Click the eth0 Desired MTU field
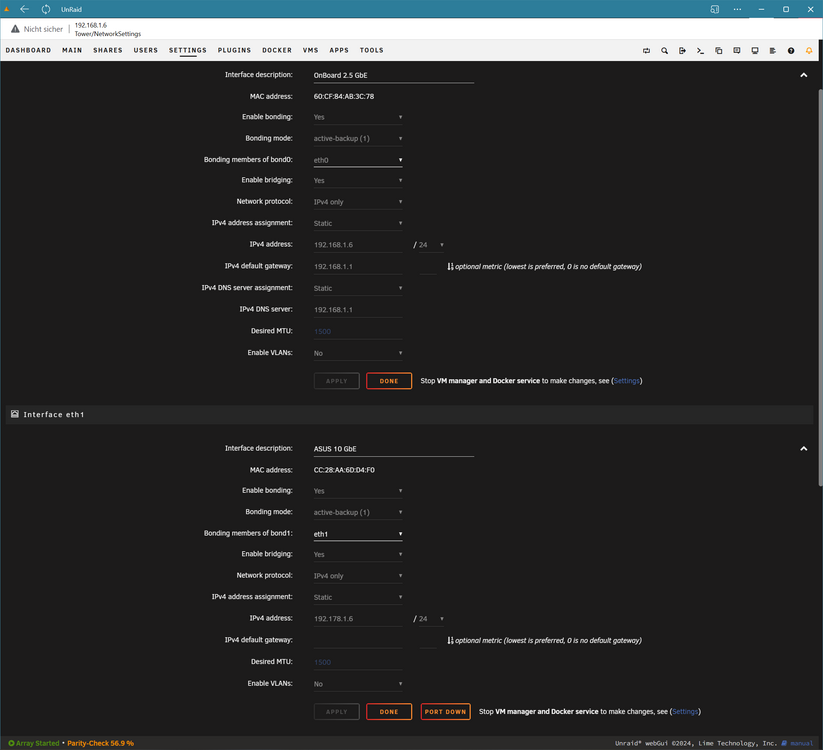Screen dimensions: 823x750 coord(358,331)
